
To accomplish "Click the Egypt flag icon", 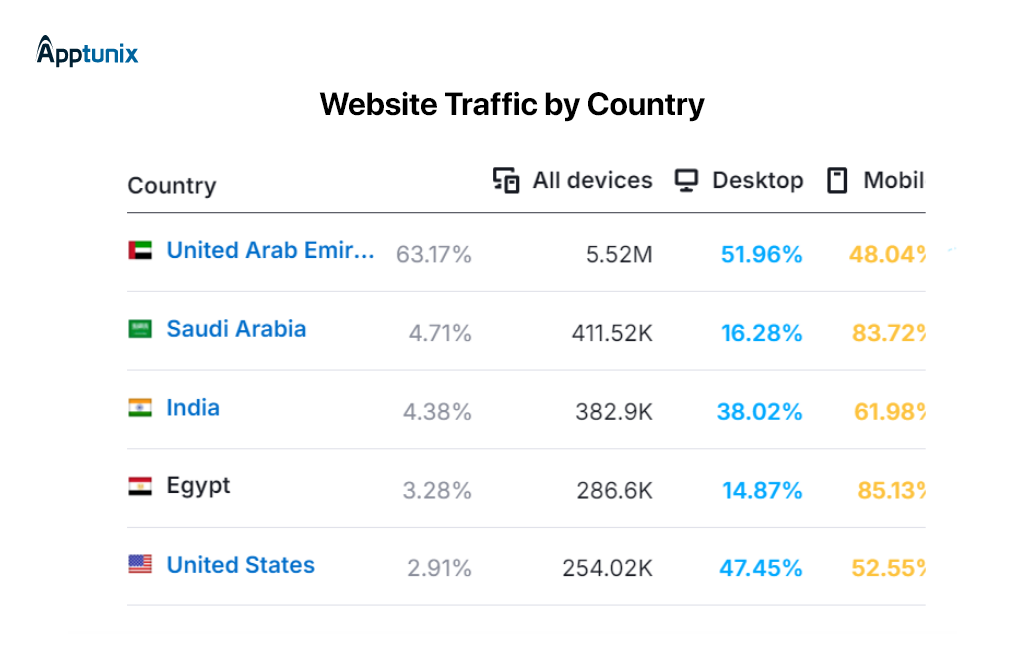I will coord(140,486).
